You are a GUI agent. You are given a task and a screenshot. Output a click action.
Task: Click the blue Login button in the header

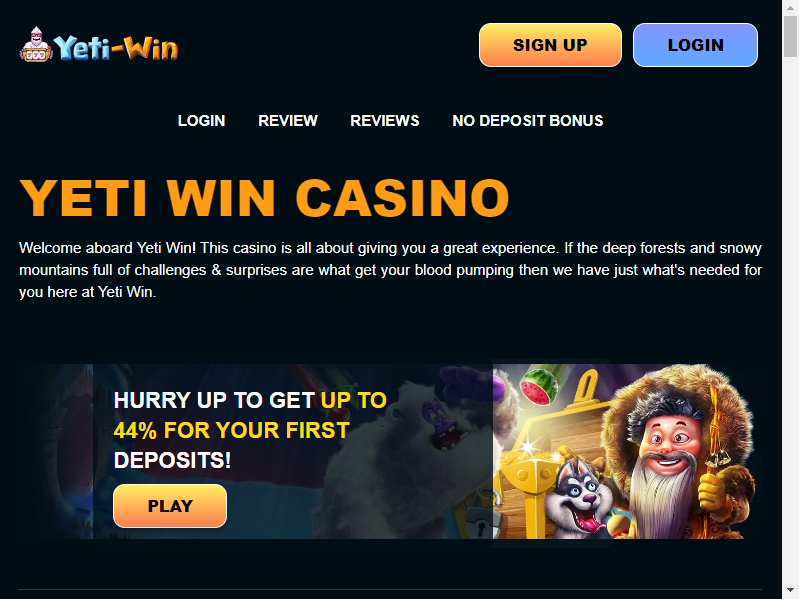click(x=696, y=45)
